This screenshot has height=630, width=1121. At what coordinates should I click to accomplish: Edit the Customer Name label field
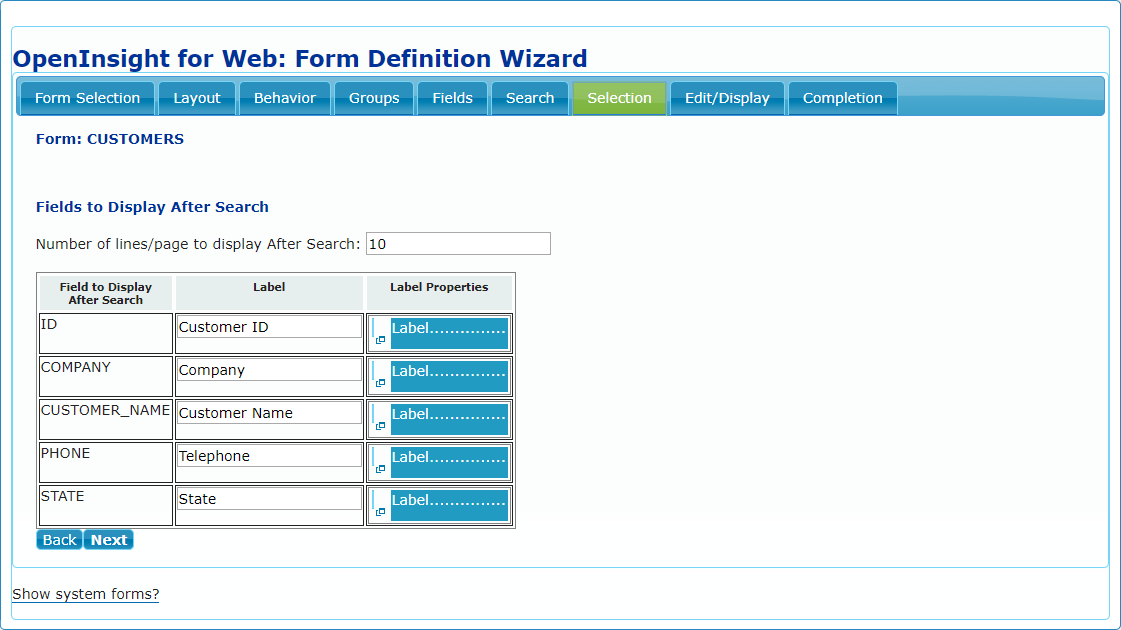point(270,413)
